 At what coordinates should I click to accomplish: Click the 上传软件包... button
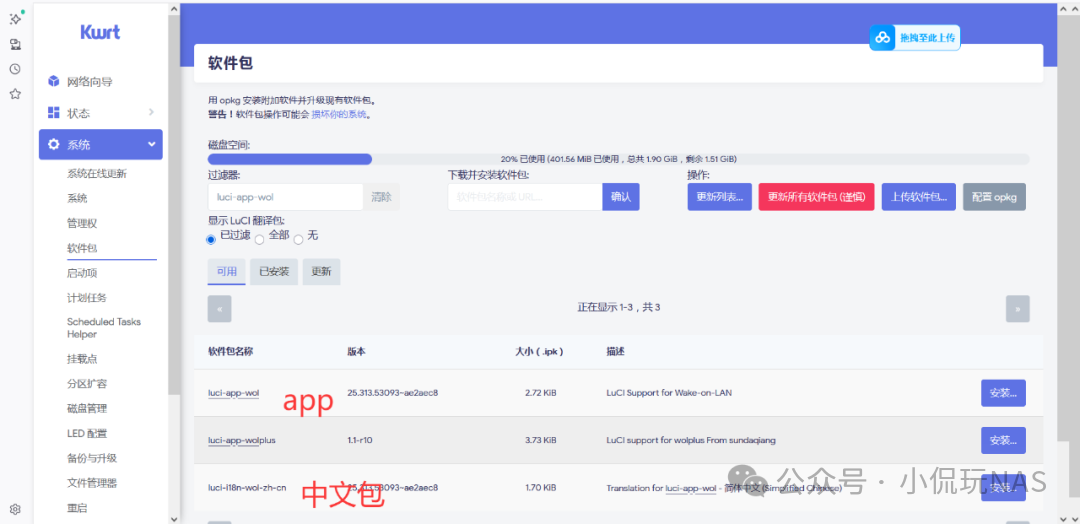919,197
